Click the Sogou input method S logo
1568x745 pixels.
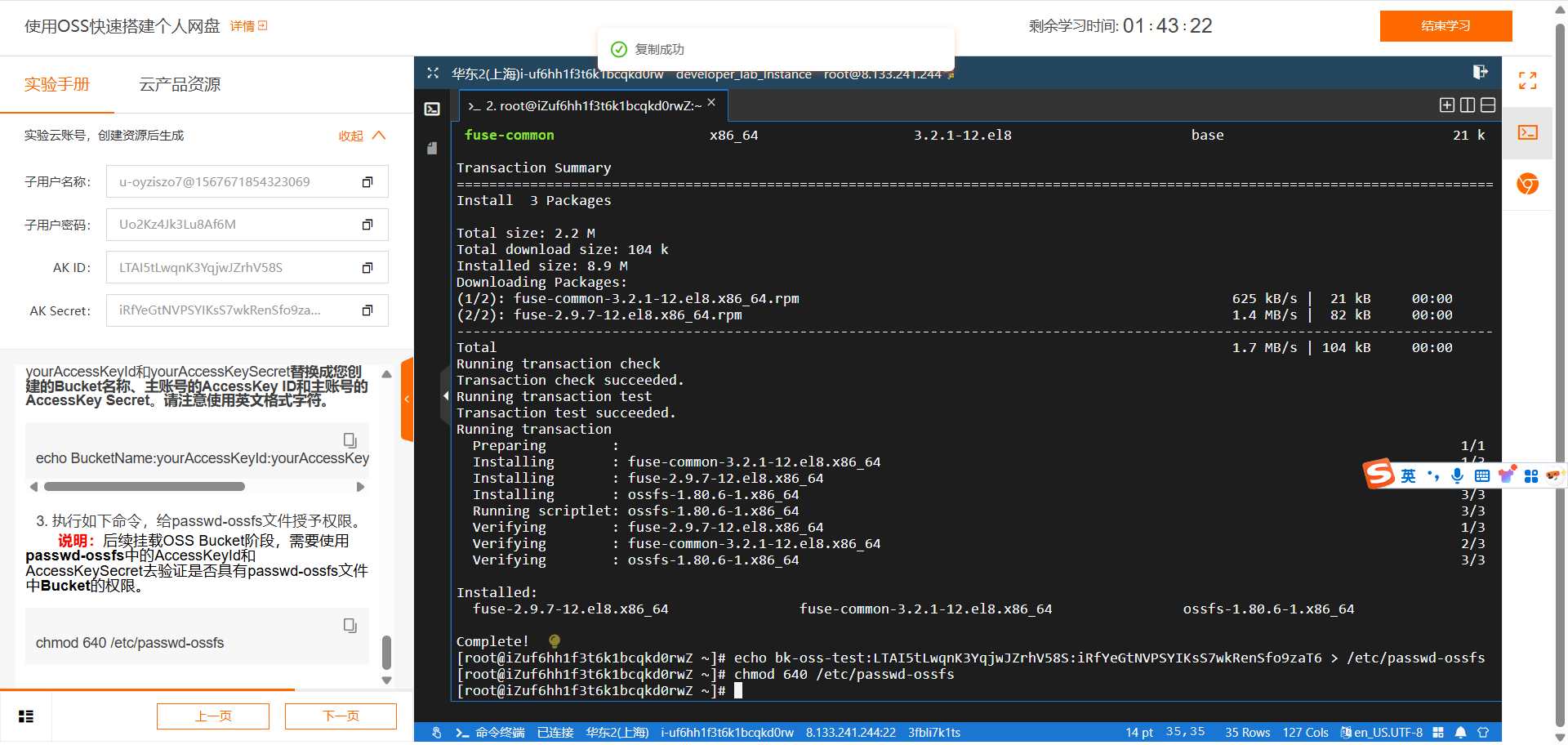[1379, 474]
